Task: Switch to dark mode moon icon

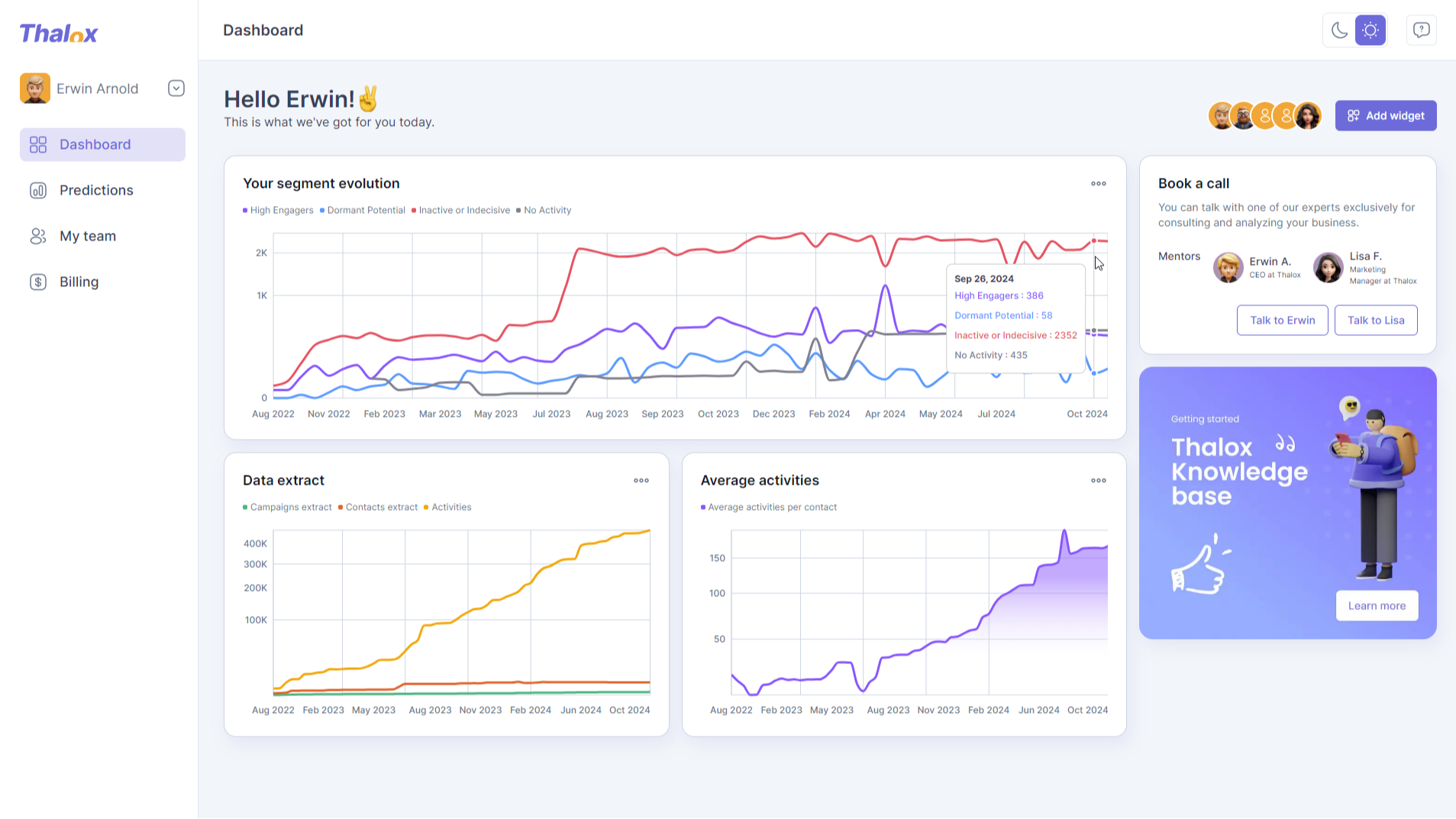Action: [1339, 31]
